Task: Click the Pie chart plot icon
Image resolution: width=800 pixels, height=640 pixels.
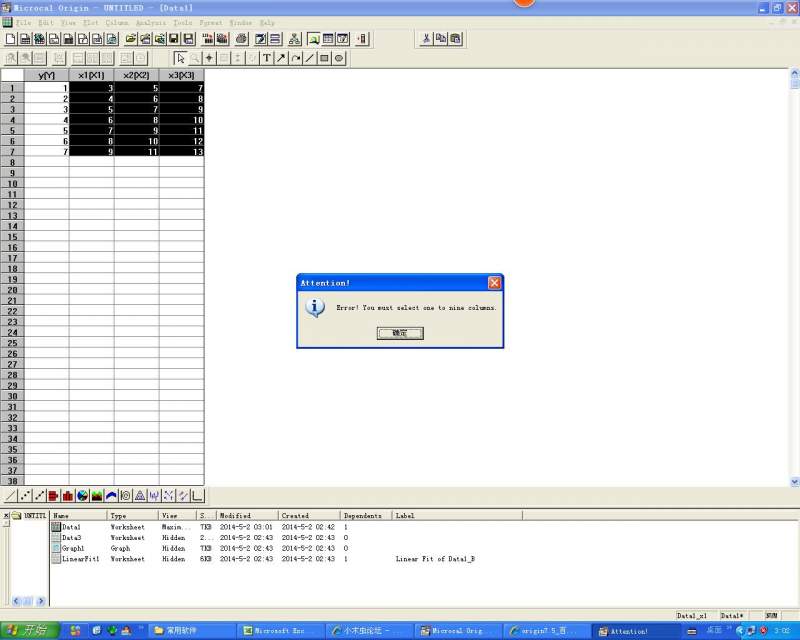Action: click(x=82, y=495)
